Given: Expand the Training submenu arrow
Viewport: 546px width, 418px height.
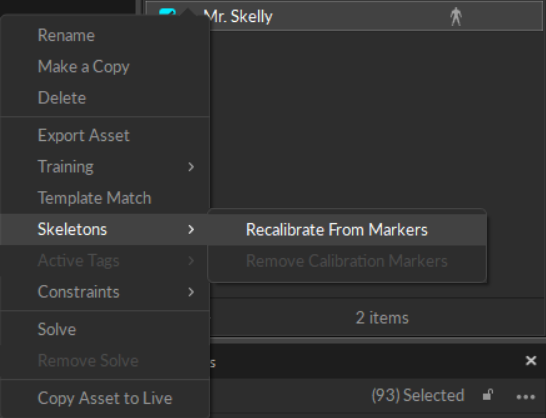Looking at the screenshot, I should (191, 167).
